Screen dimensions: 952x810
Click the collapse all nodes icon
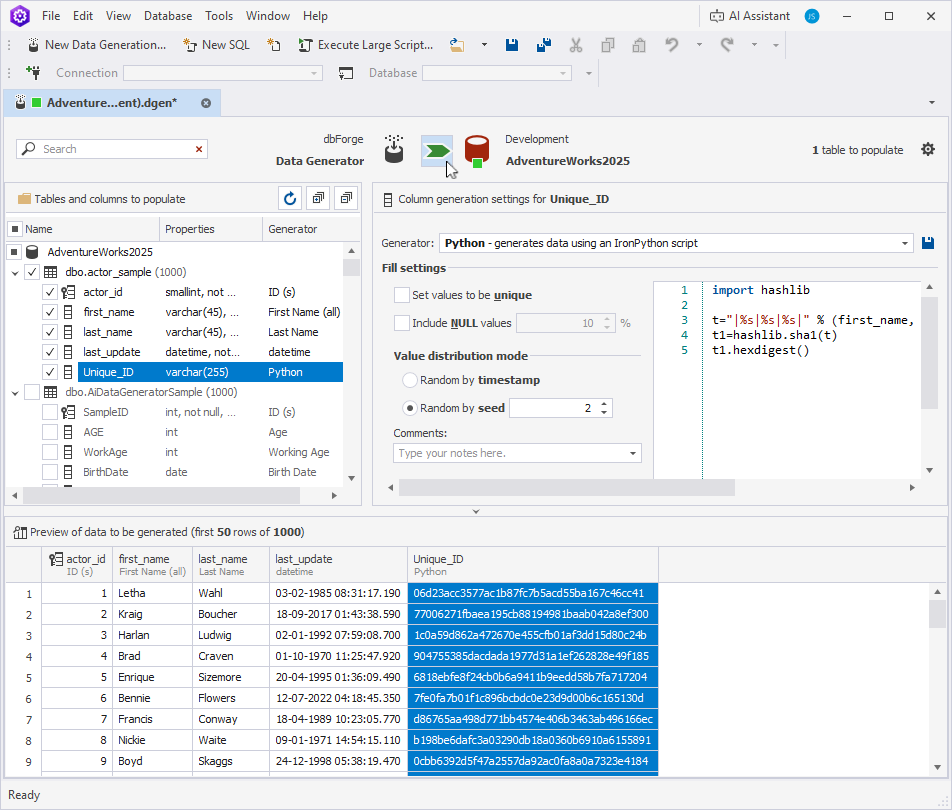click(x=346, y=198)
